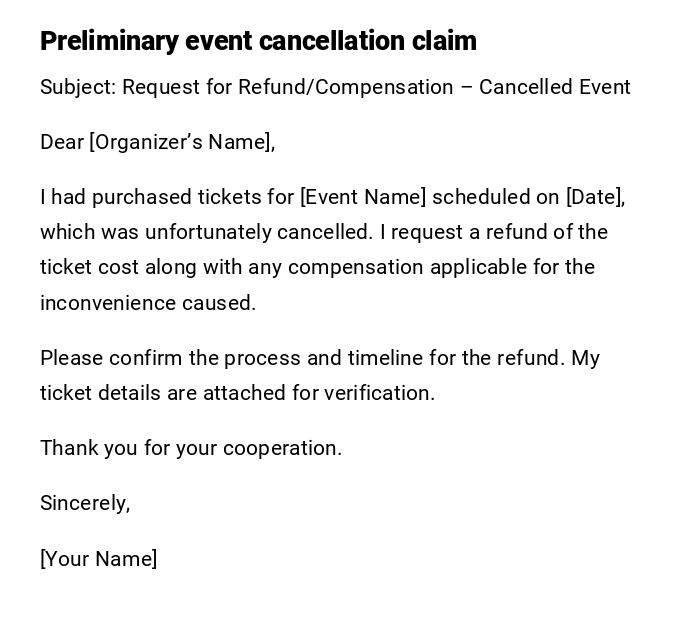Click "Cancelled Event" in the subject line
Screen dimensions: 700x621
(x=554, y=87)
